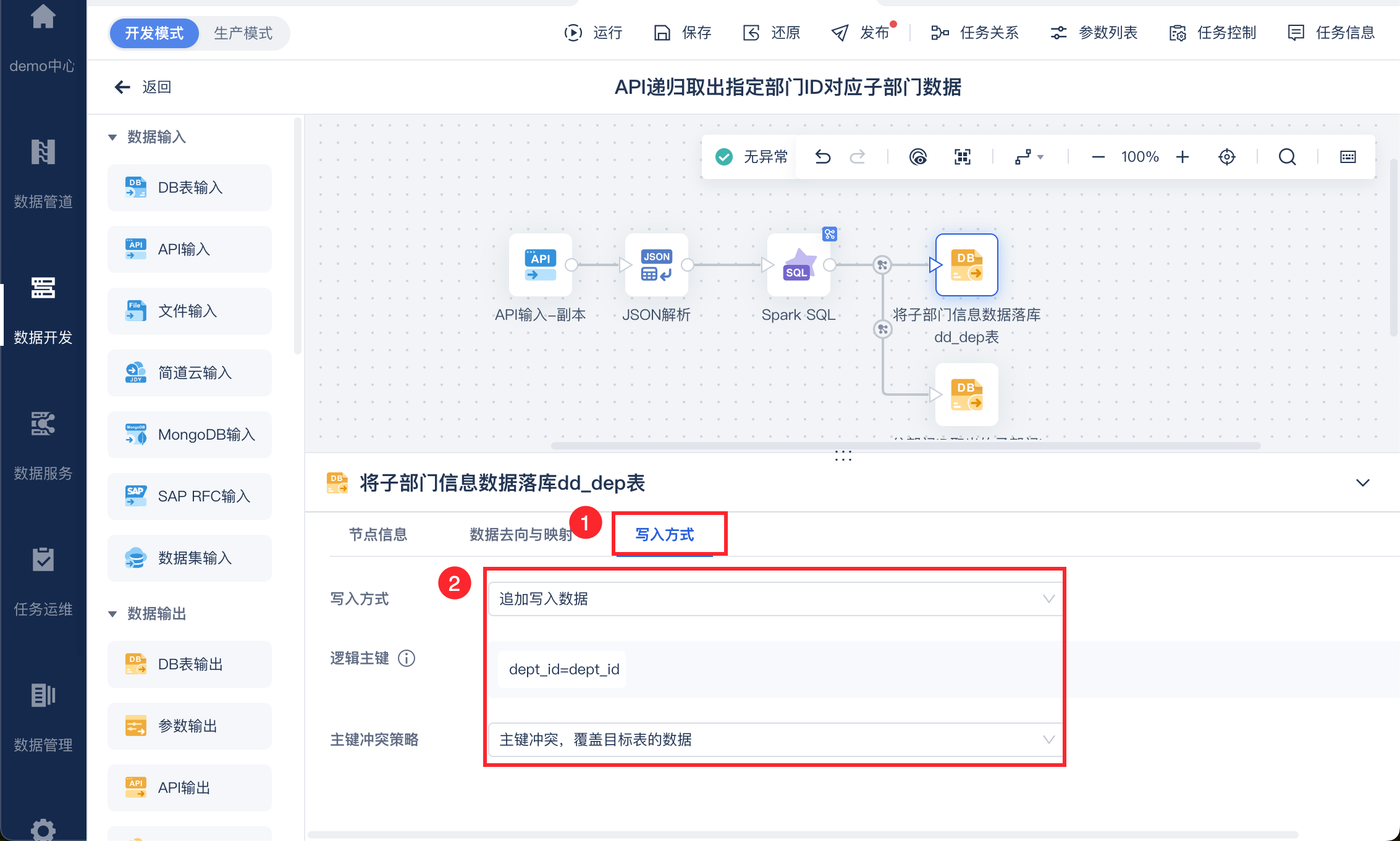The image size is (1400, 841).
Task: Click the zoom out minus icon
Action: 1098,157
